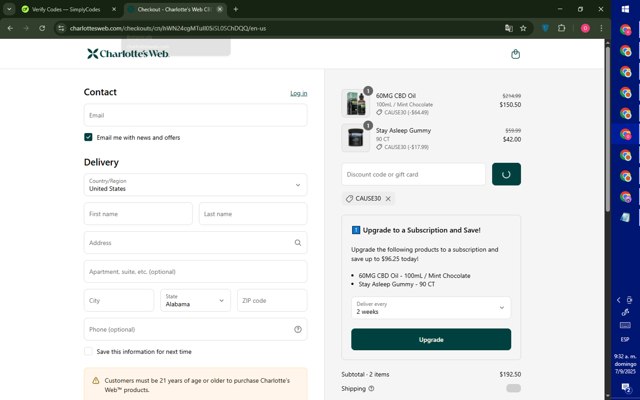
Task: Focus the Last name field
Action: [x=253, y=214]
